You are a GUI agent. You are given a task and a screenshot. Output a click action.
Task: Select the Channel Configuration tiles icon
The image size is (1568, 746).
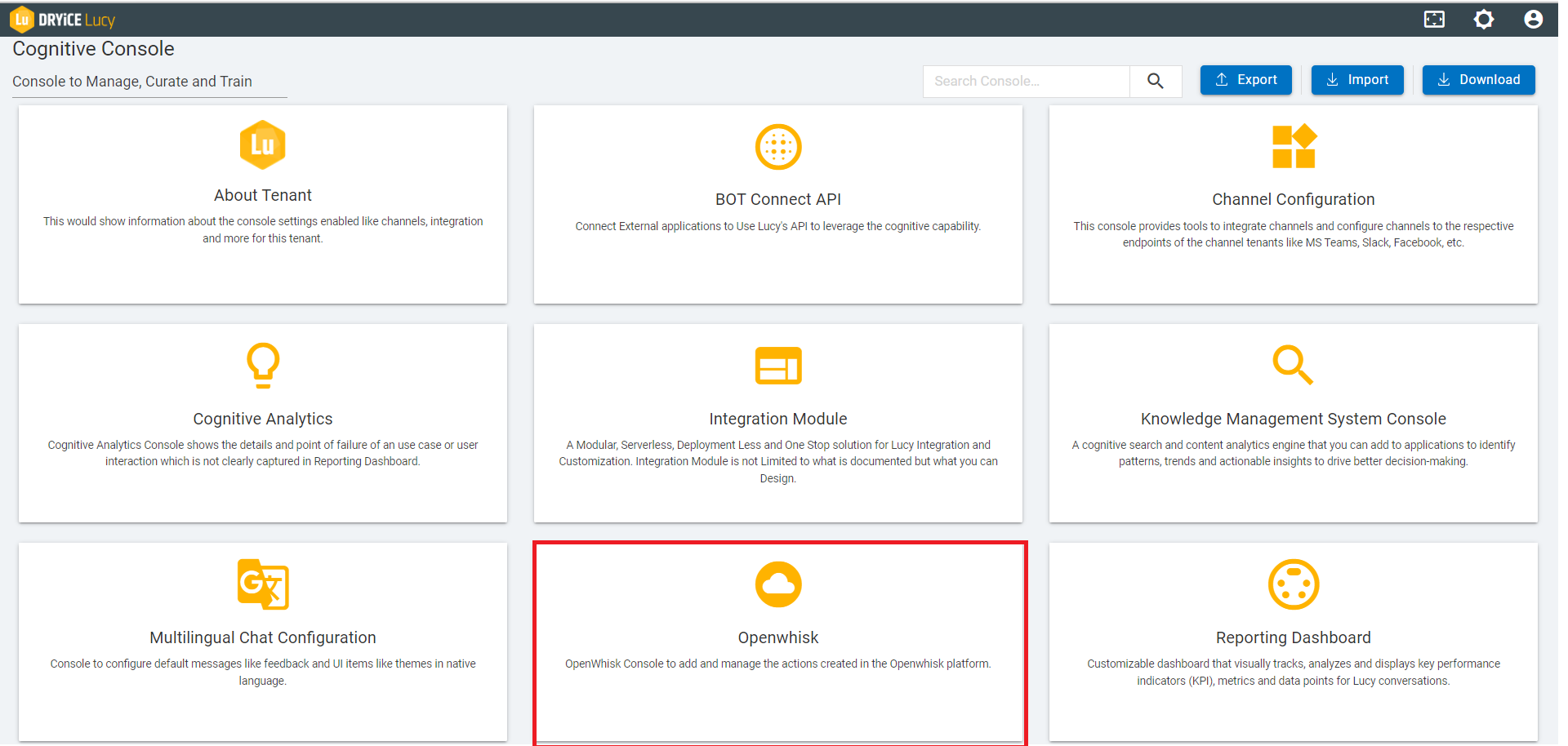(1293, 145)
